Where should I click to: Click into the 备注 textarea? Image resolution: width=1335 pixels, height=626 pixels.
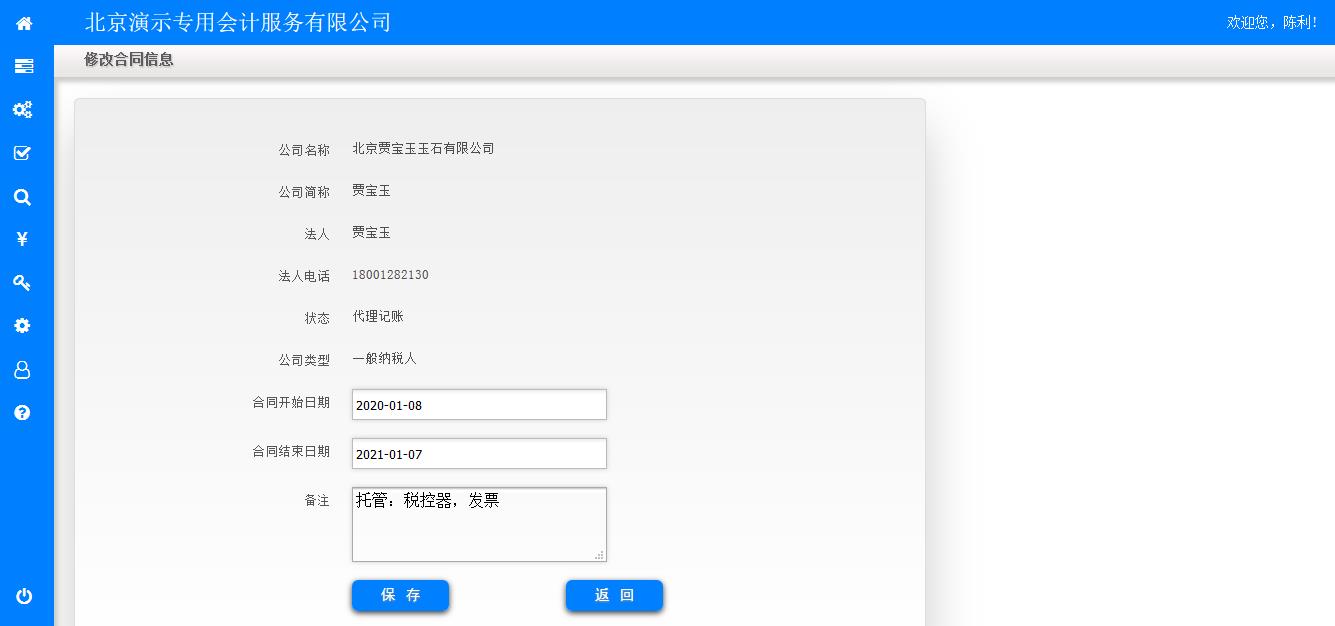[479, 525]
